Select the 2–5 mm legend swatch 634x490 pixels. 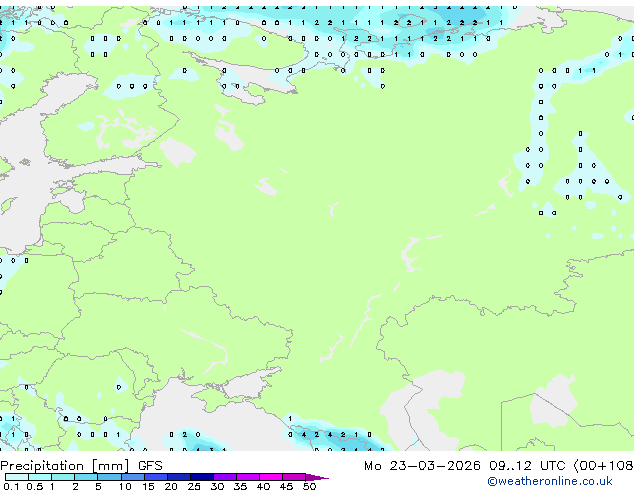click(x=86, y=477)
